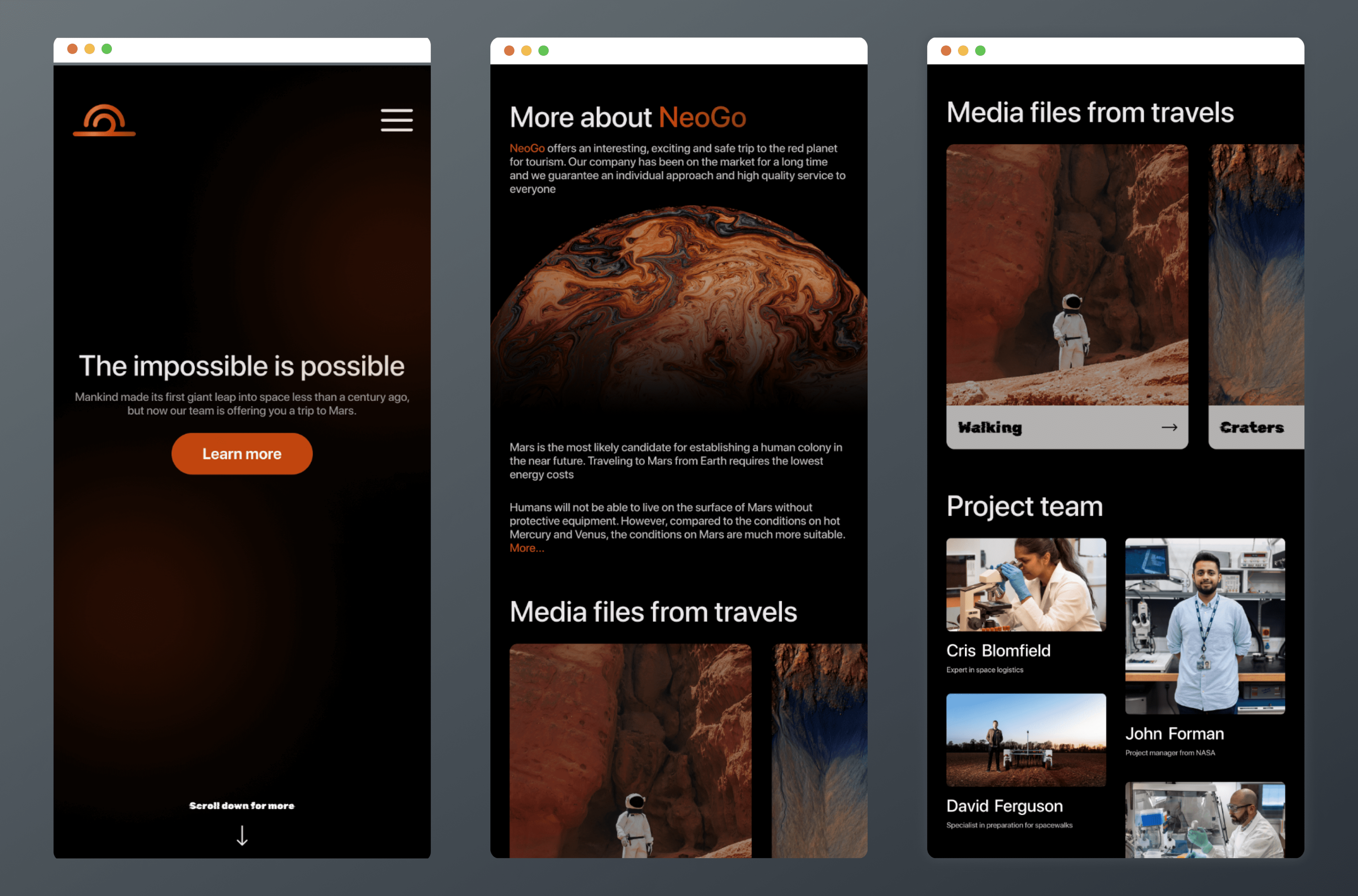Open the hamburger menu in left window
This screenshot has width=1358, height=896.
click(396, 120)
